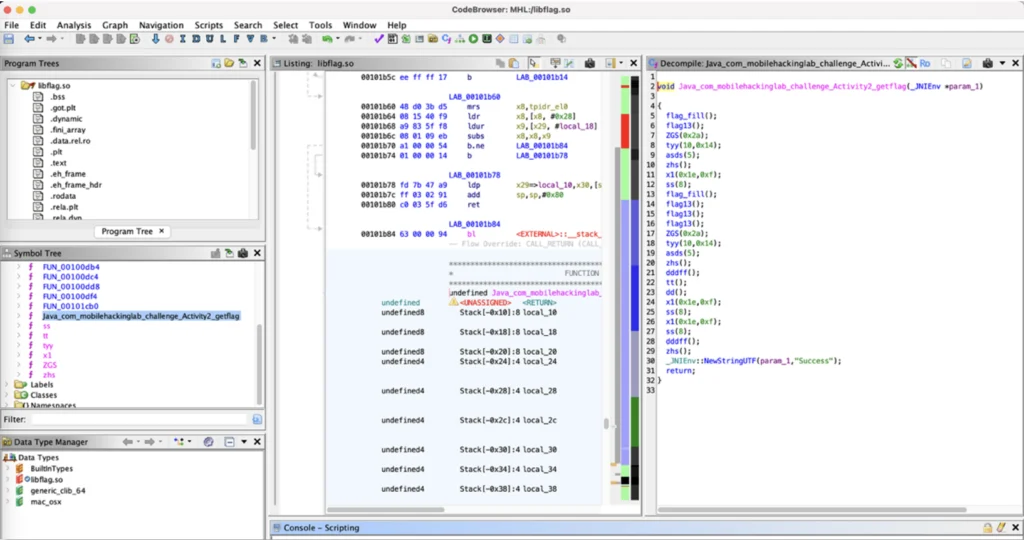Select the .got.plt section in Program Trees
Viewport: 1024px width, 540px height.
63,108
